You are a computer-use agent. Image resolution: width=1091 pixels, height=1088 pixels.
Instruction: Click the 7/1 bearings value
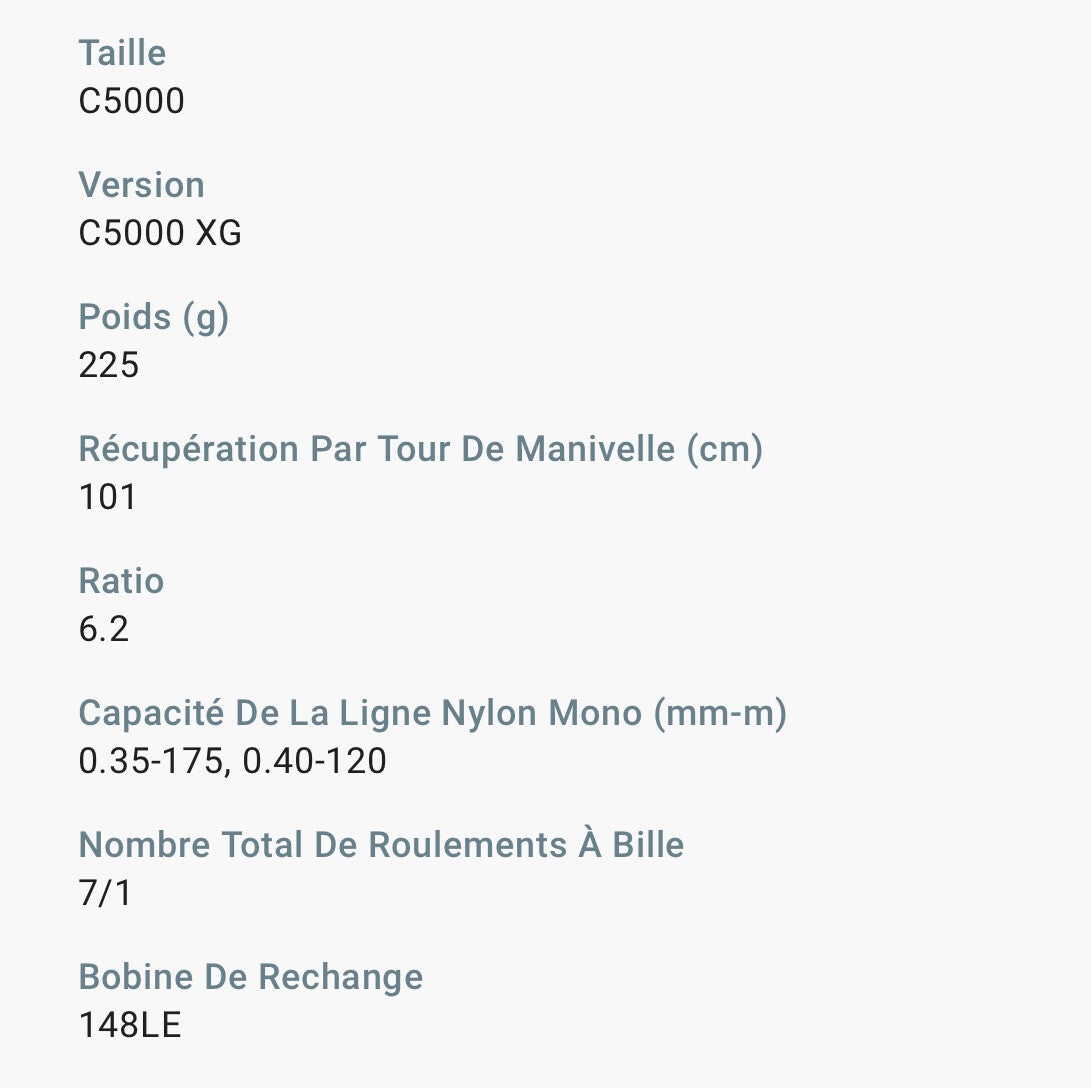click(x=104, y=894)
